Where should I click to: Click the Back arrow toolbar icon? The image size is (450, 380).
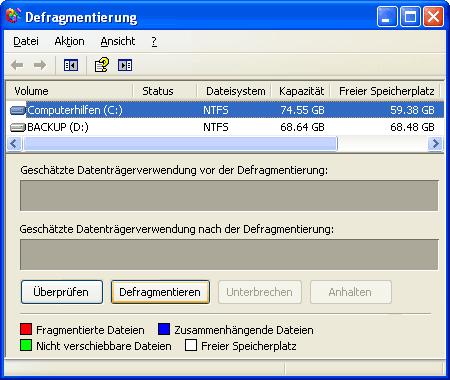(17, 65)
